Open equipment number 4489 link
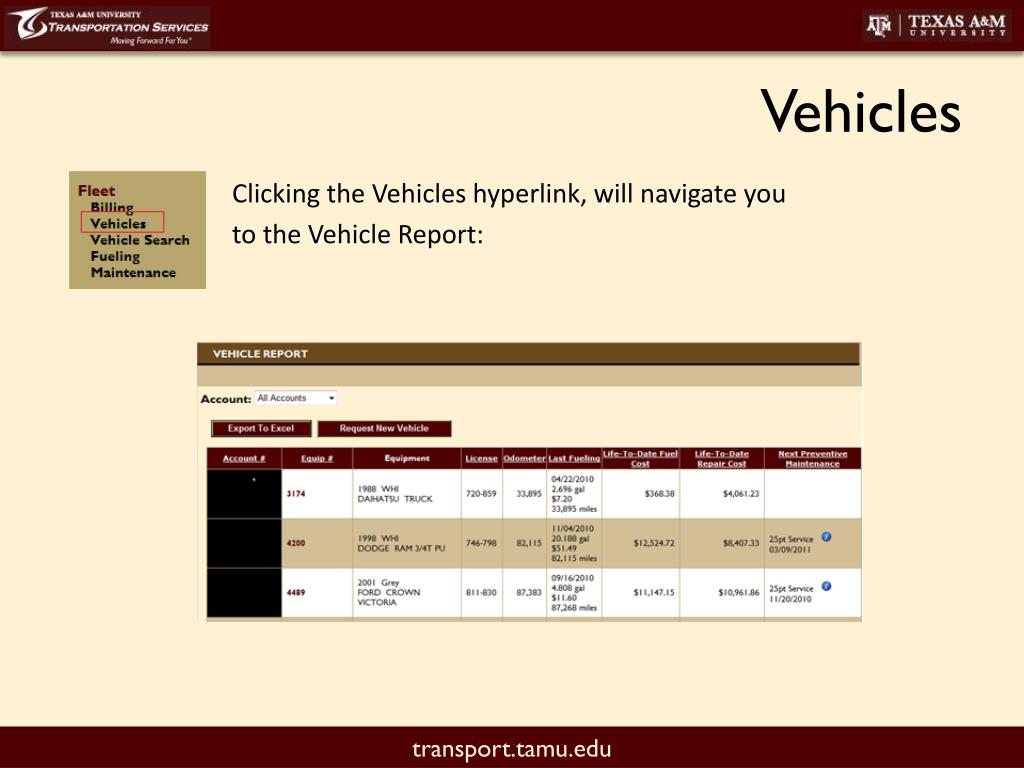The width and height of the screenshot is (1024, 768). (x=296, y=592)
